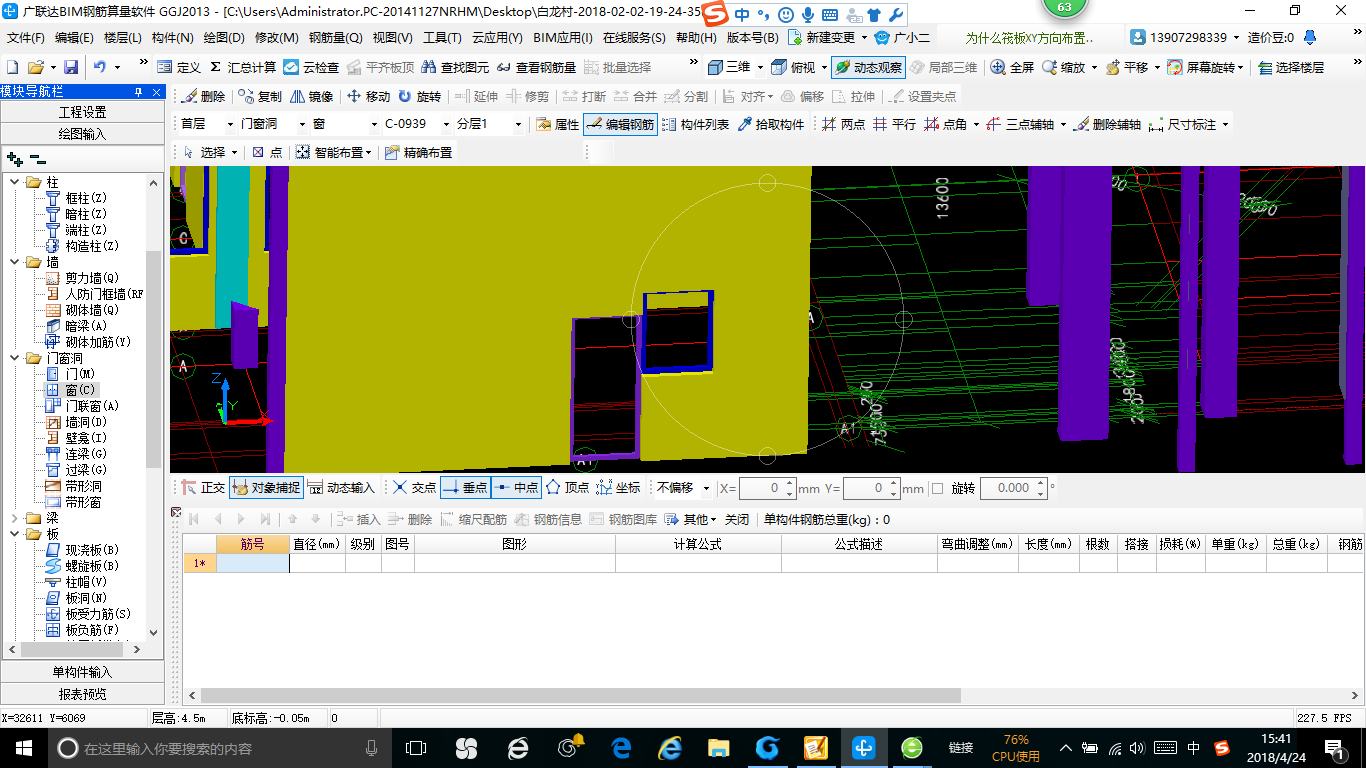
Task: Open 钢筋图库 rebar library
Action: [624, 519]
